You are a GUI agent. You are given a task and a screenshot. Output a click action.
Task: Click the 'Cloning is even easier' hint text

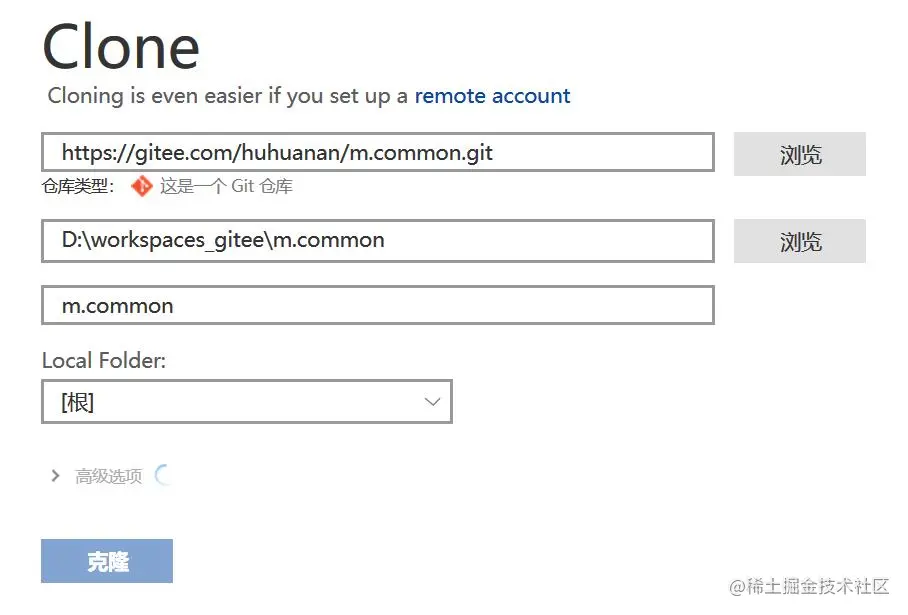(x=228, y=96)
